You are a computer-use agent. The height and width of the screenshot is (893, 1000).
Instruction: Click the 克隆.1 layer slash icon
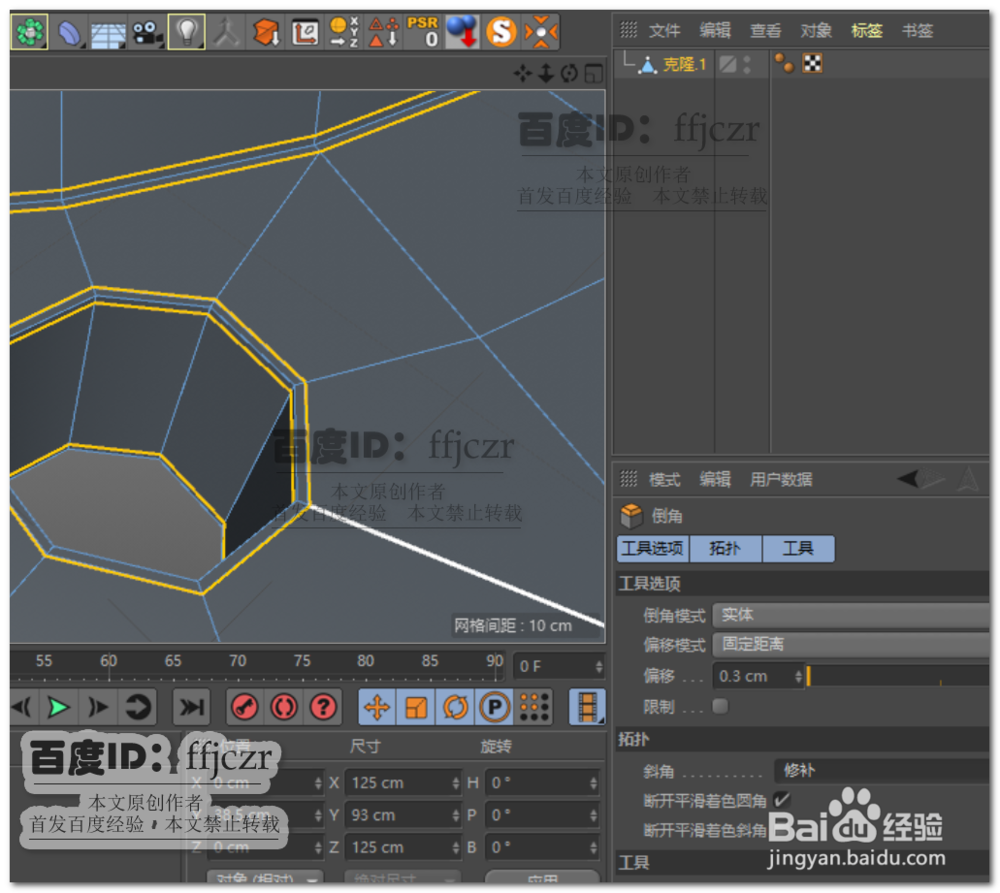point(727,64)
